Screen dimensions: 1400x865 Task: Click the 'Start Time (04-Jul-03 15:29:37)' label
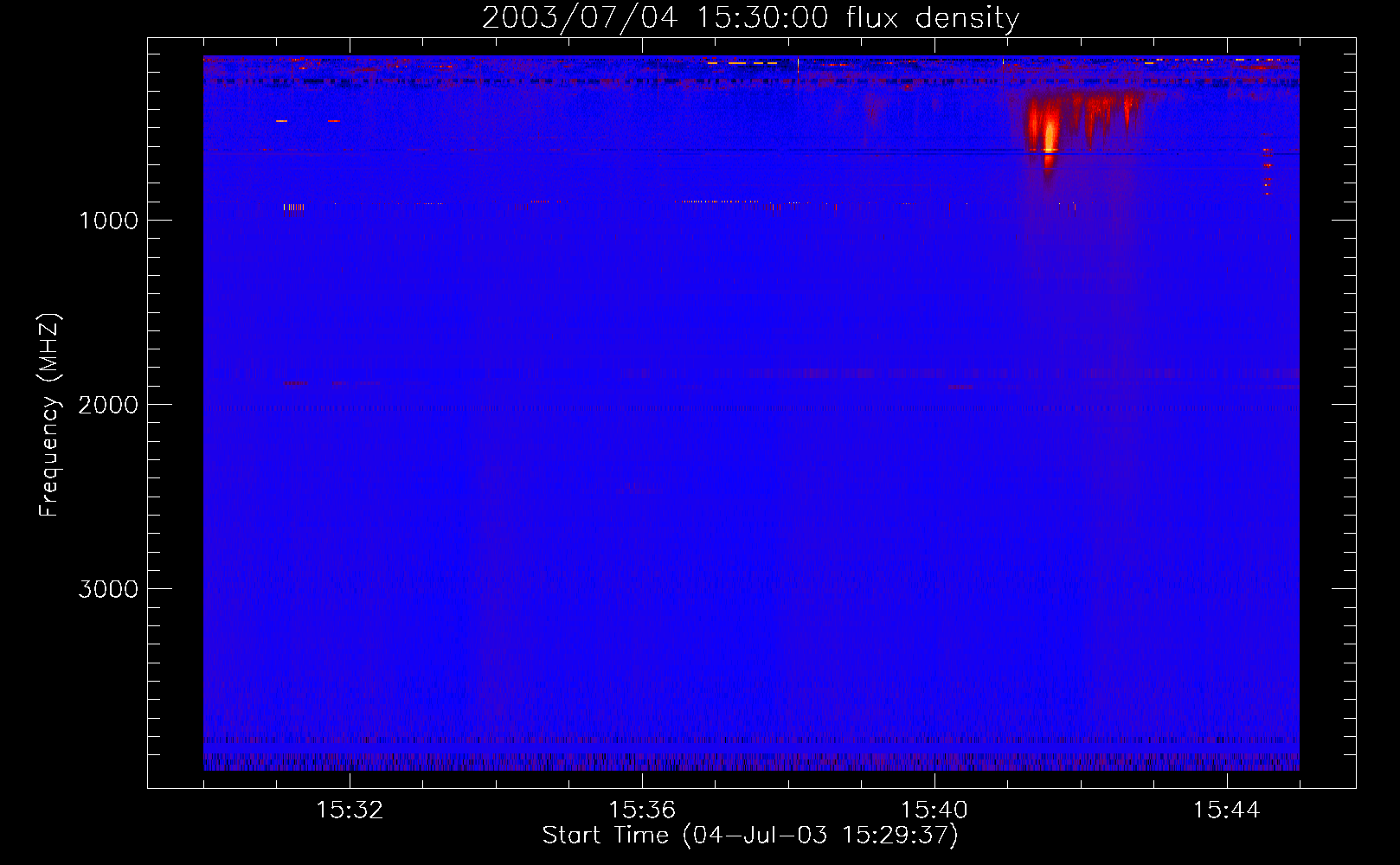click(750, 836)
